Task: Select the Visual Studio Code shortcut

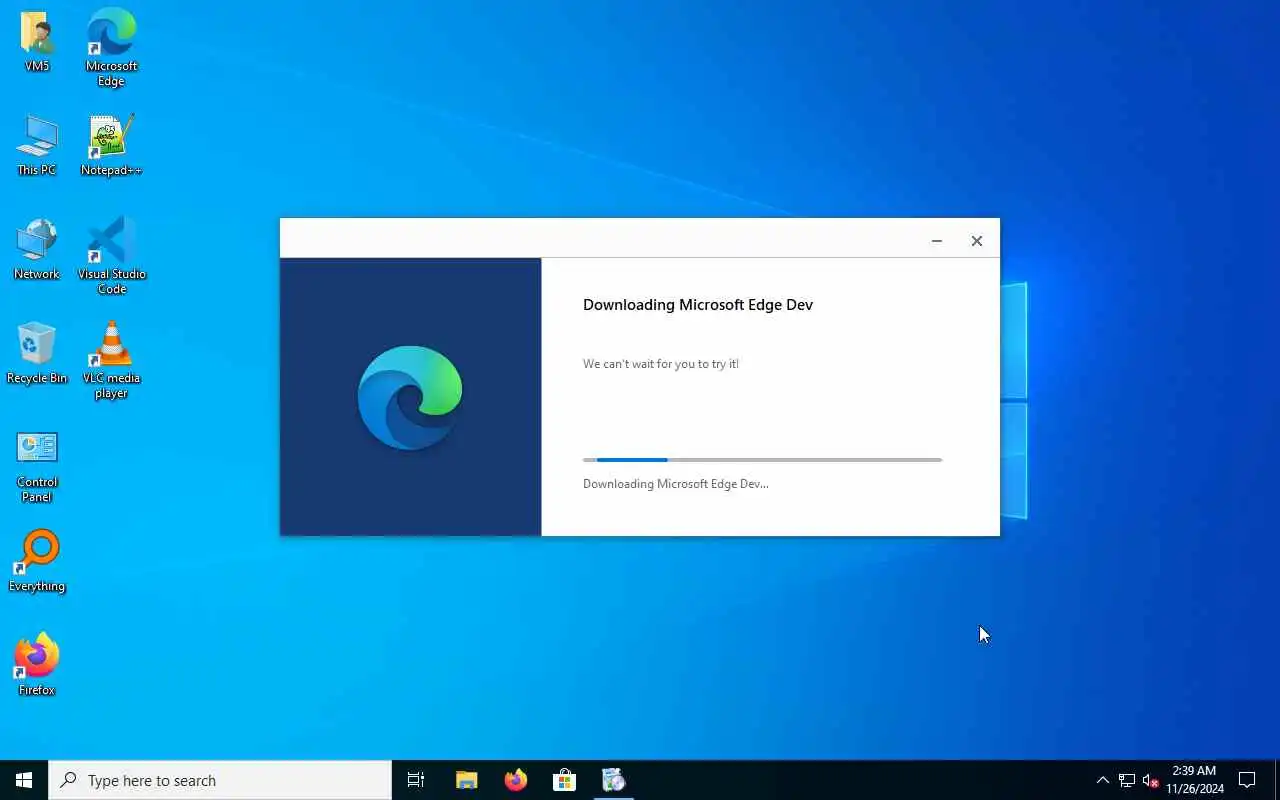Action: (111, 256)
